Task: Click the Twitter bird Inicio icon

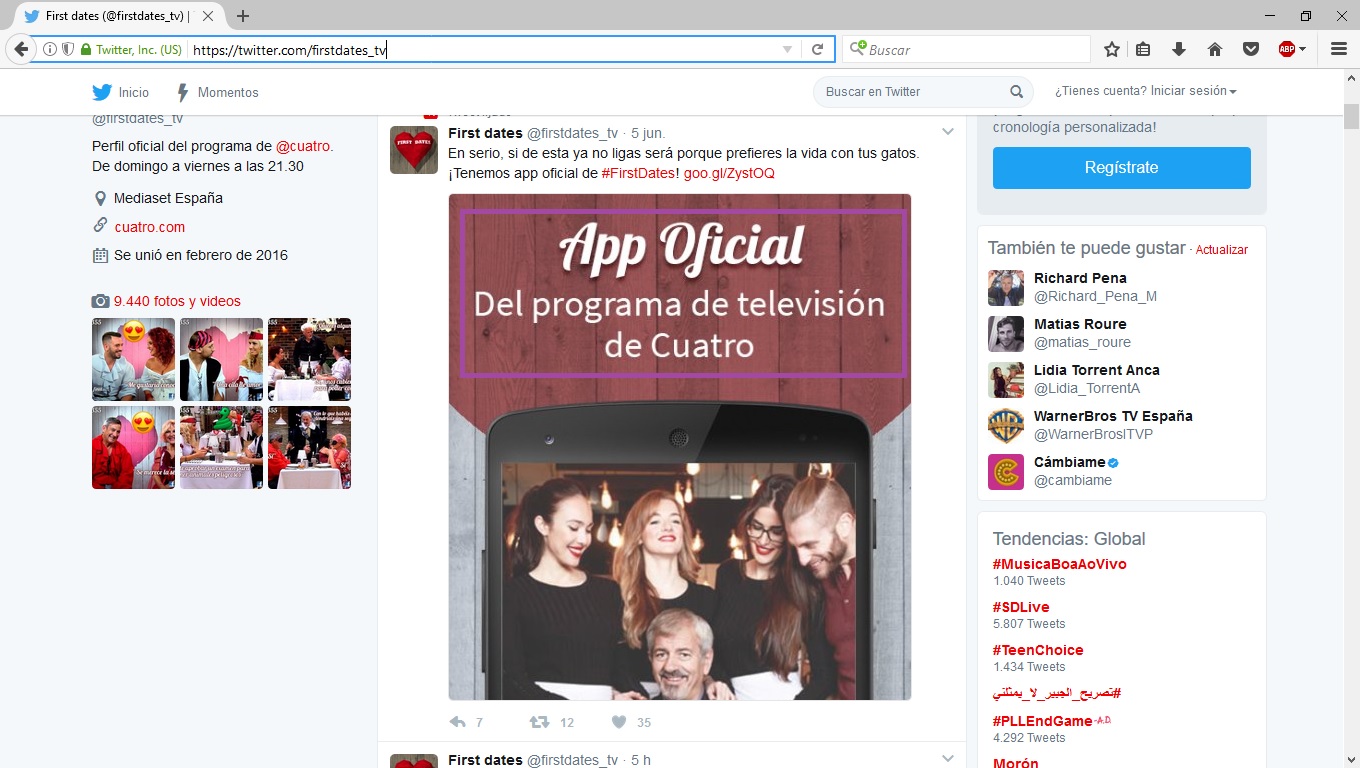Action: (x=102, y=92)
